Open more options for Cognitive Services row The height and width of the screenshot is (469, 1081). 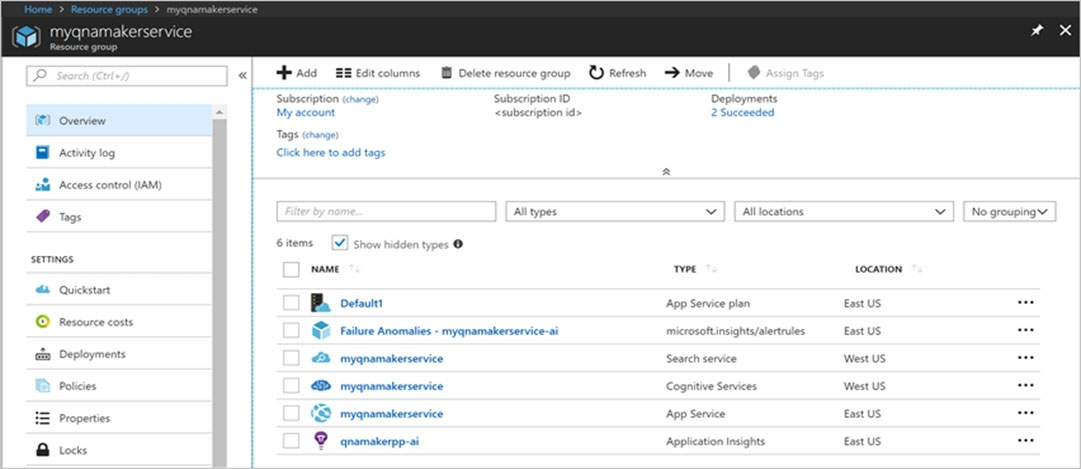1025,386
